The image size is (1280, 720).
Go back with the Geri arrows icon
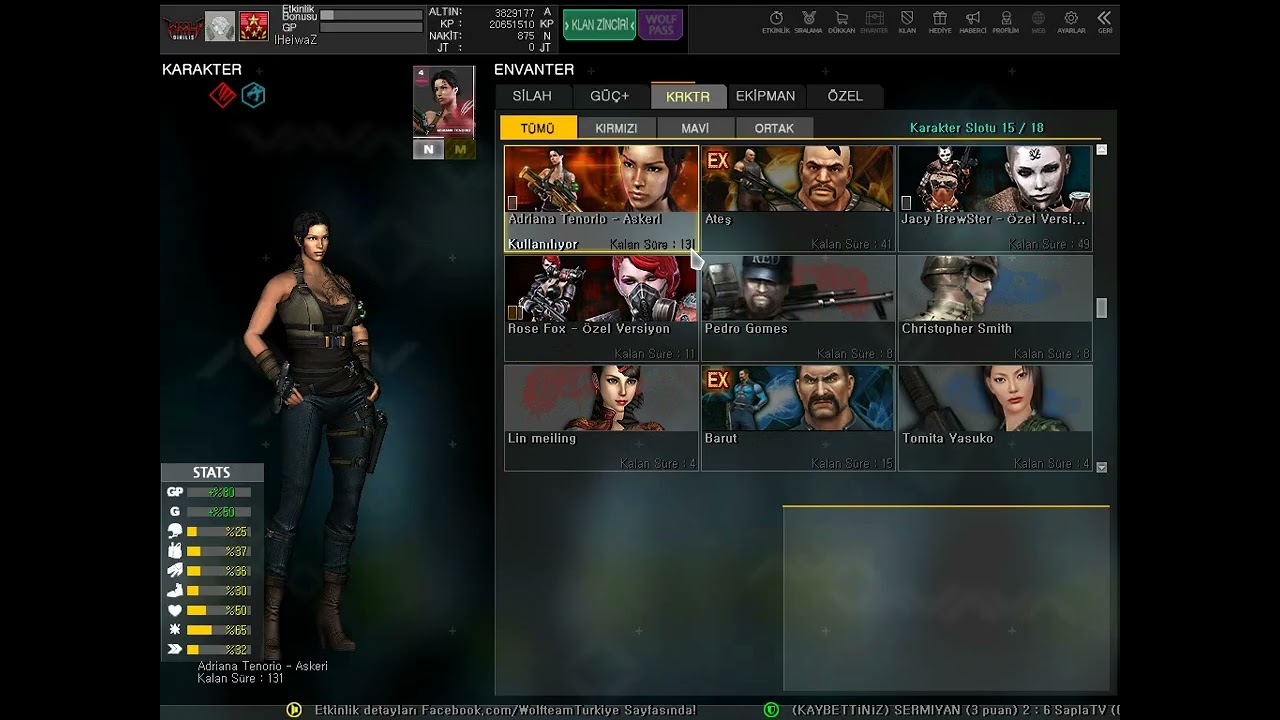[1104, 22]
